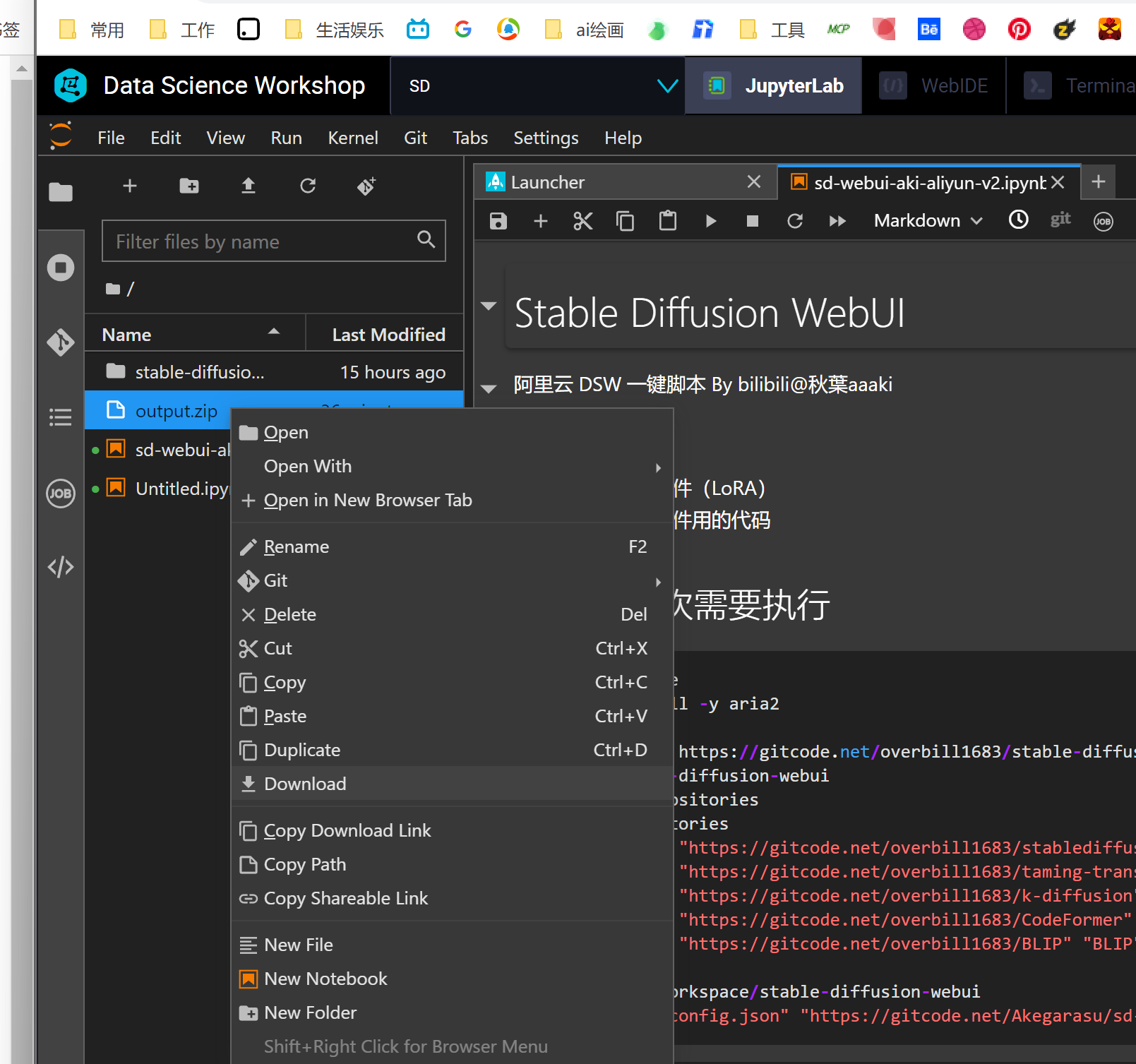This screenshot has width=1136, height=1064.
Task: Open Running Terminals and Kernels sidebar icon
Action: pyautogui.click(x=61, y=268)
